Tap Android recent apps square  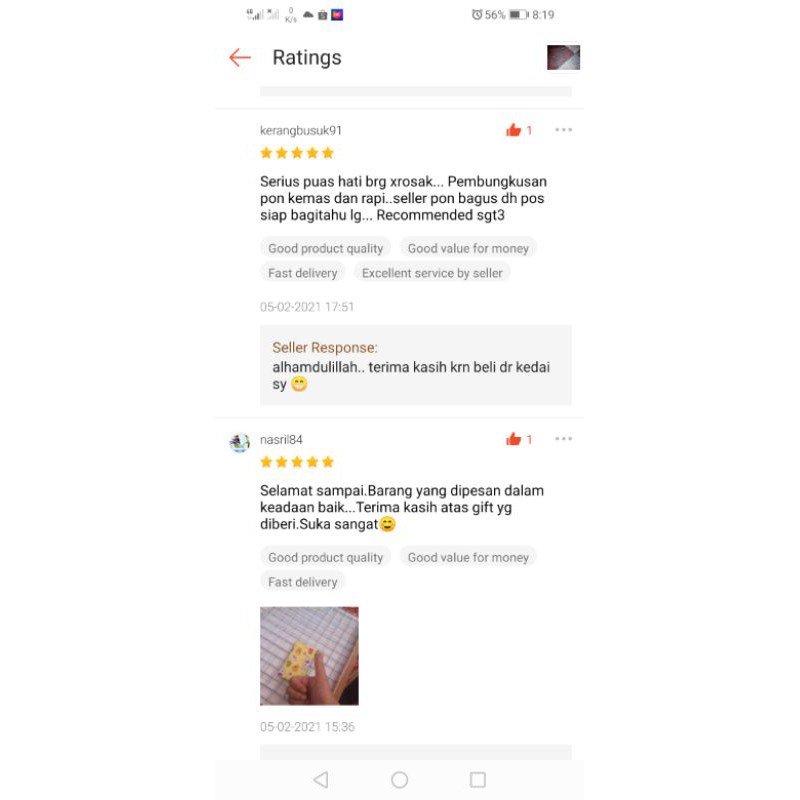click(x=478, y=779)
